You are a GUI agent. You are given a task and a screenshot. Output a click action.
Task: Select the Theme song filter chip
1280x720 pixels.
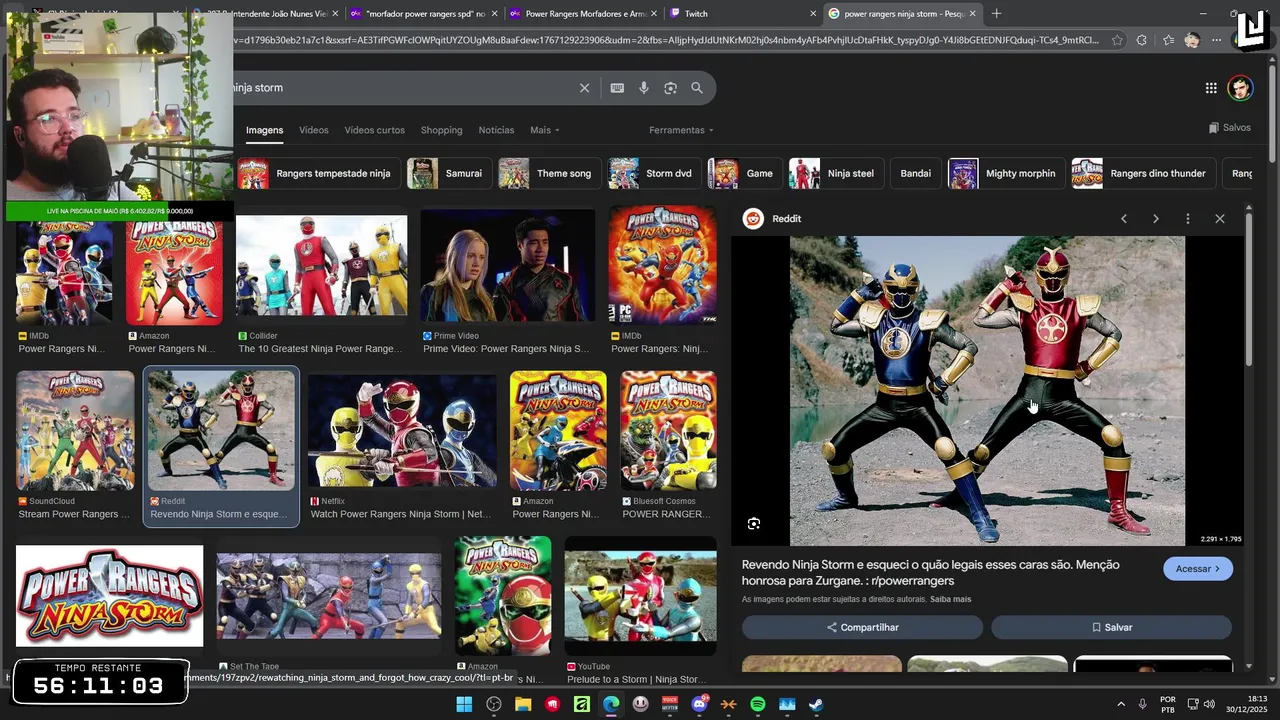(550, 174)
